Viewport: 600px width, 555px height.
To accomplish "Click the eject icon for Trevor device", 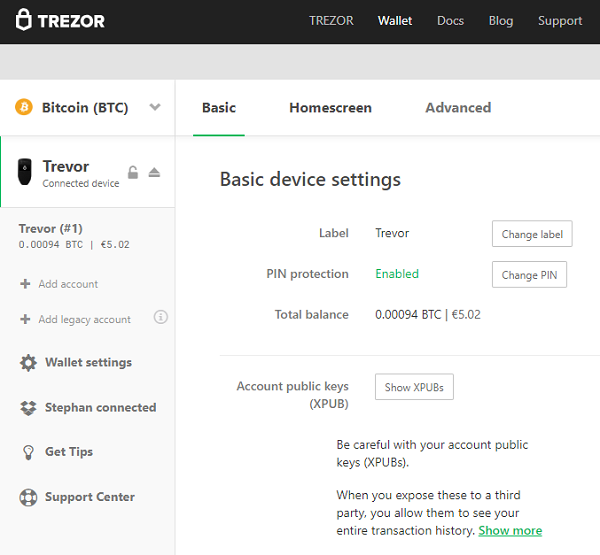I will coord(154,173).
